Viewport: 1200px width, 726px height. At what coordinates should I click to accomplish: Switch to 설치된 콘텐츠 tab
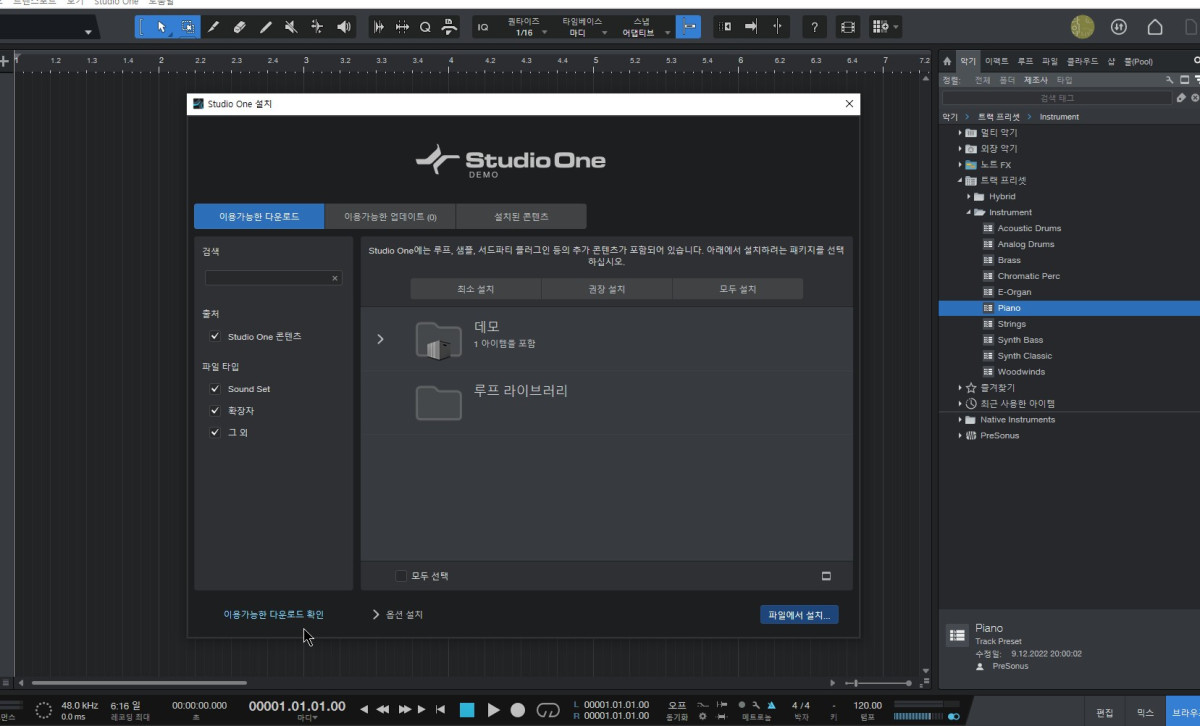coord(521,217)
